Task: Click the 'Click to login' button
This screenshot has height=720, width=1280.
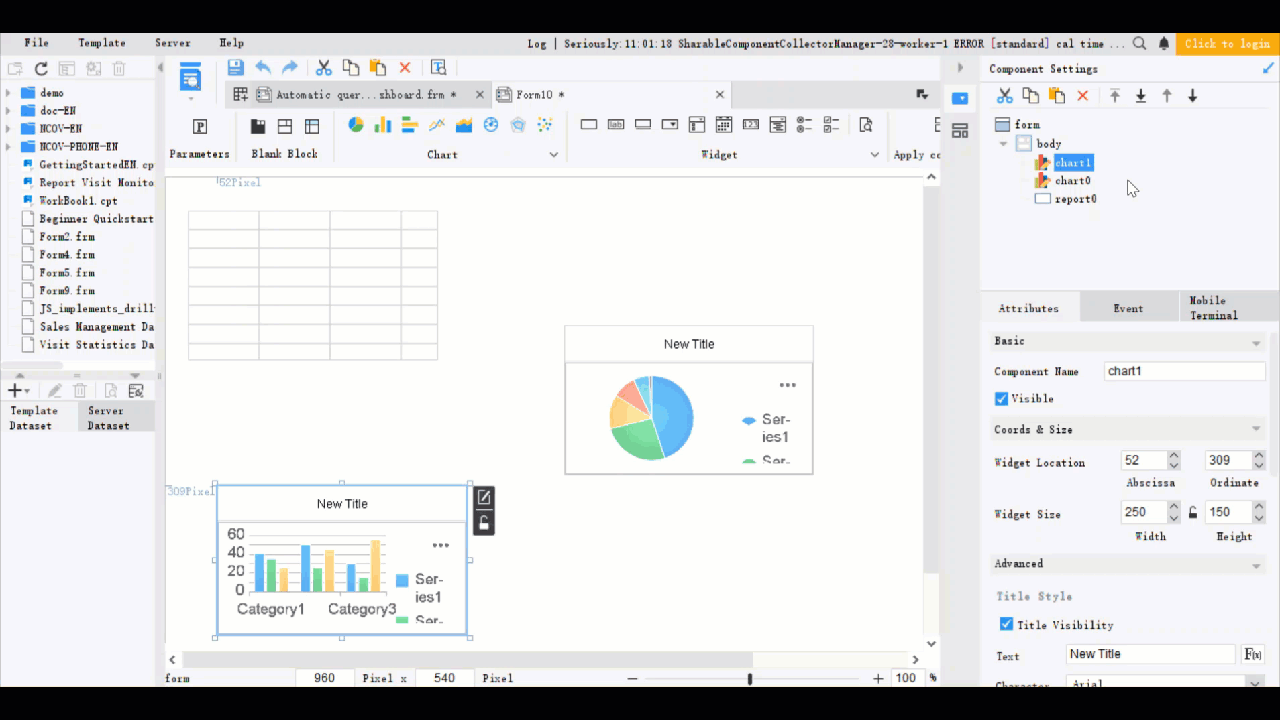Action: 1227,44
